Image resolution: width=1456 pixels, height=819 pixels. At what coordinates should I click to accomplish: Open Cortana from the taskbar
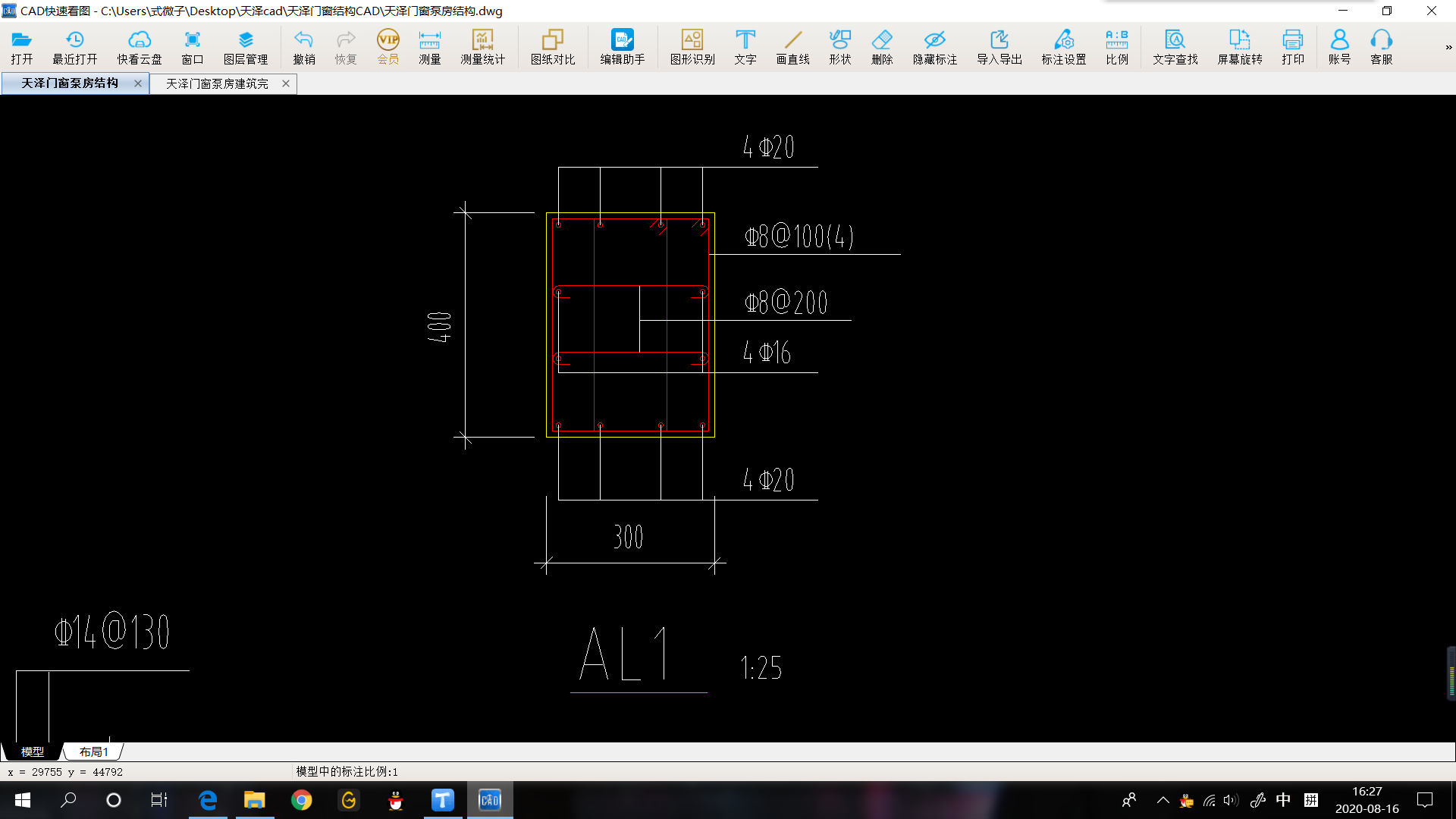(114, 800)
